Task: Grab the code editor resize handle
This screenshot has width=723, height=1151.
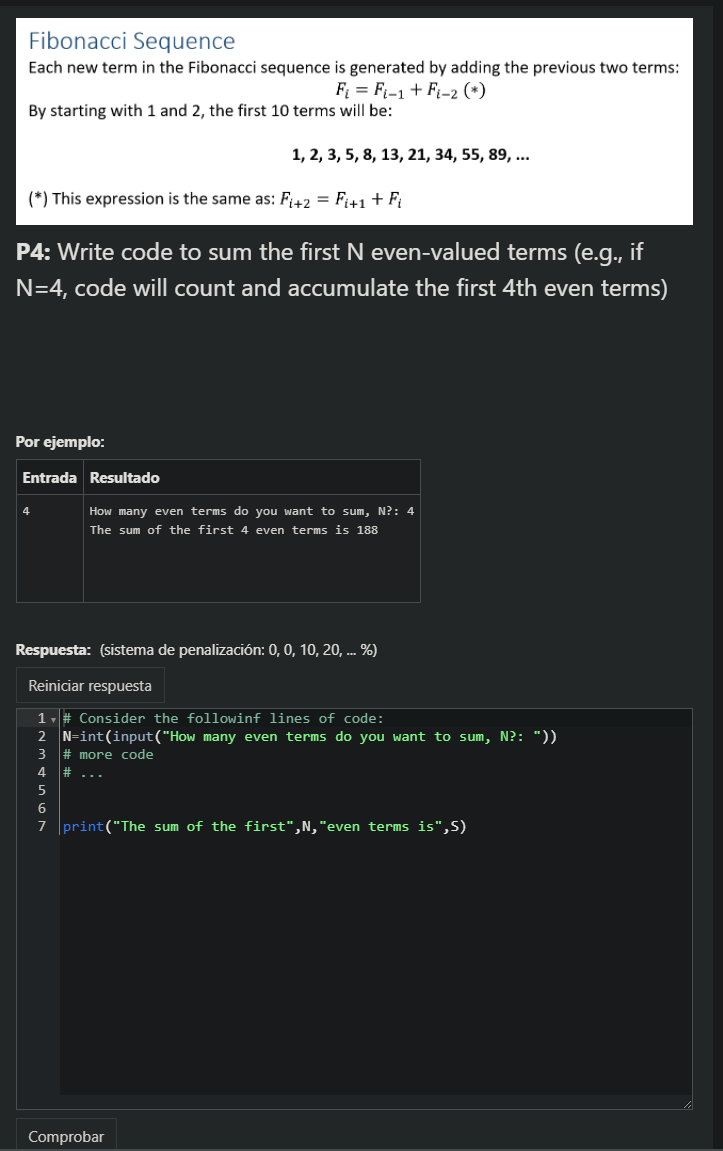Action: 686,1103
